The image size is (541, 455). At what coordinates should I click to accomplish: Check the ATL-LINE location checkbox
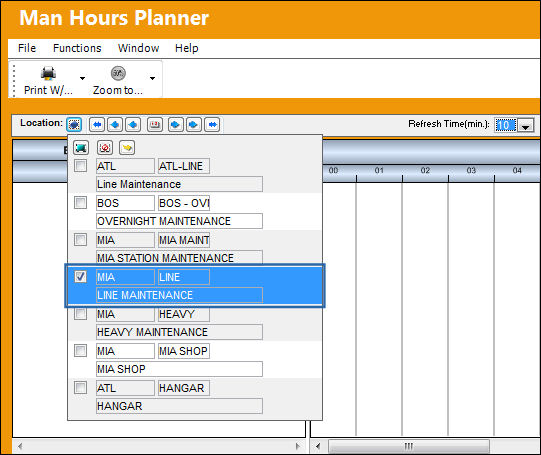pyautogui.click(x=80, y=166)
